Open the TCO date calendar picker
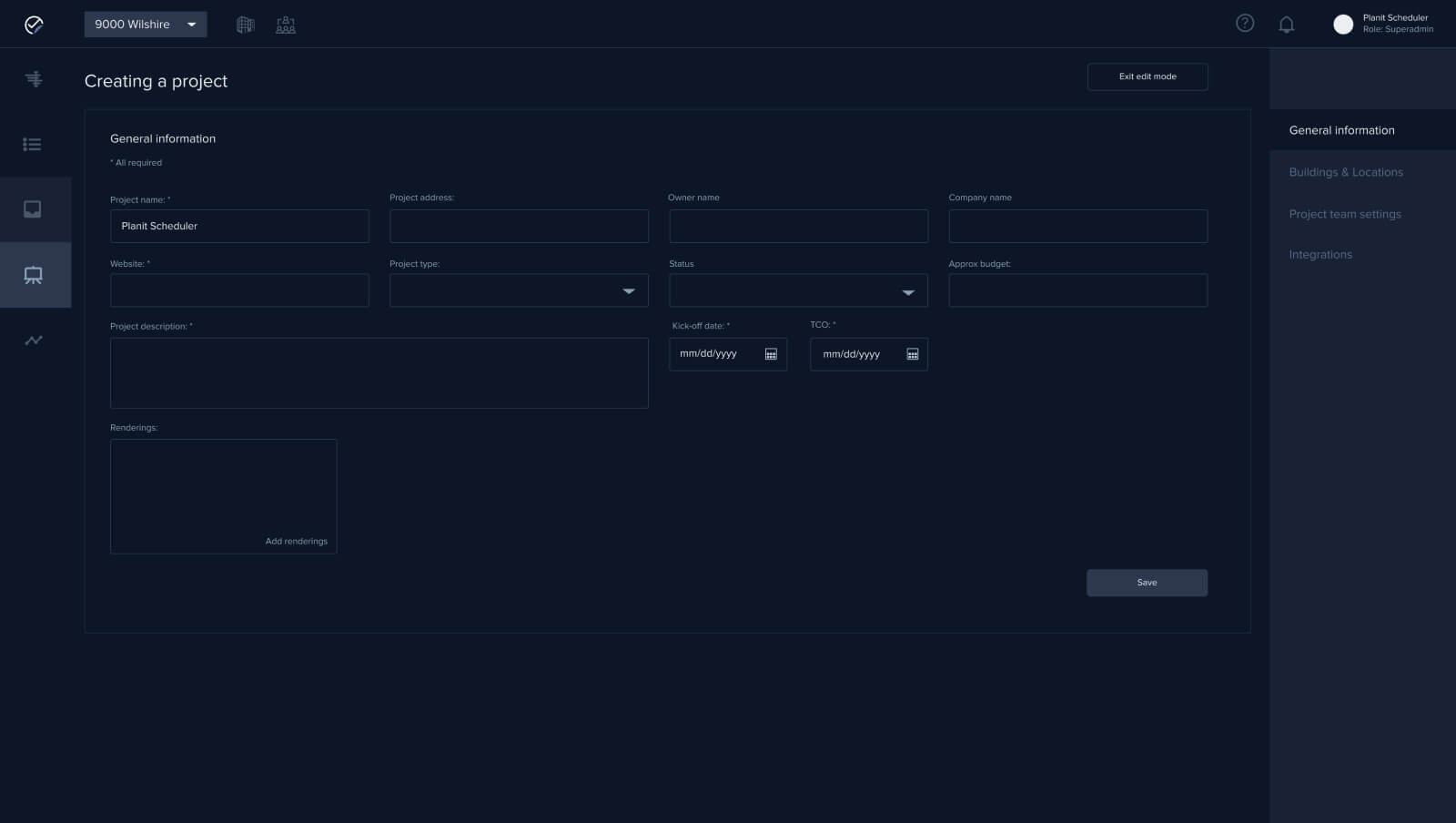Viewport: 1456px width, 823px height. pos(912,354)
